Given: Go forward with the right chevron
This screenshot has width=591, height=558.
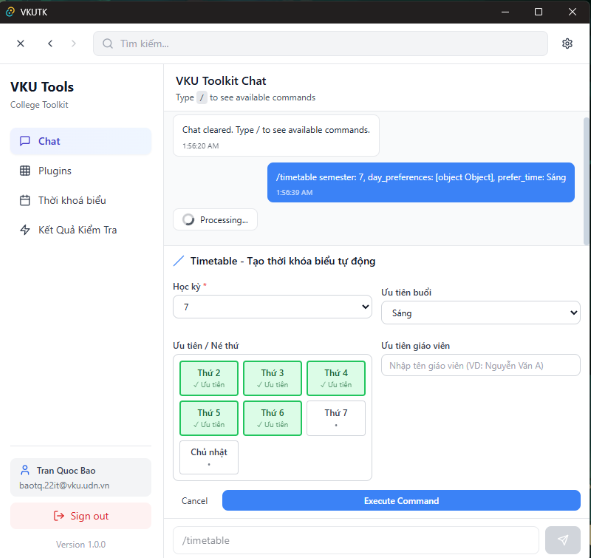Looking at the screenshot, I should coord(73,44).
